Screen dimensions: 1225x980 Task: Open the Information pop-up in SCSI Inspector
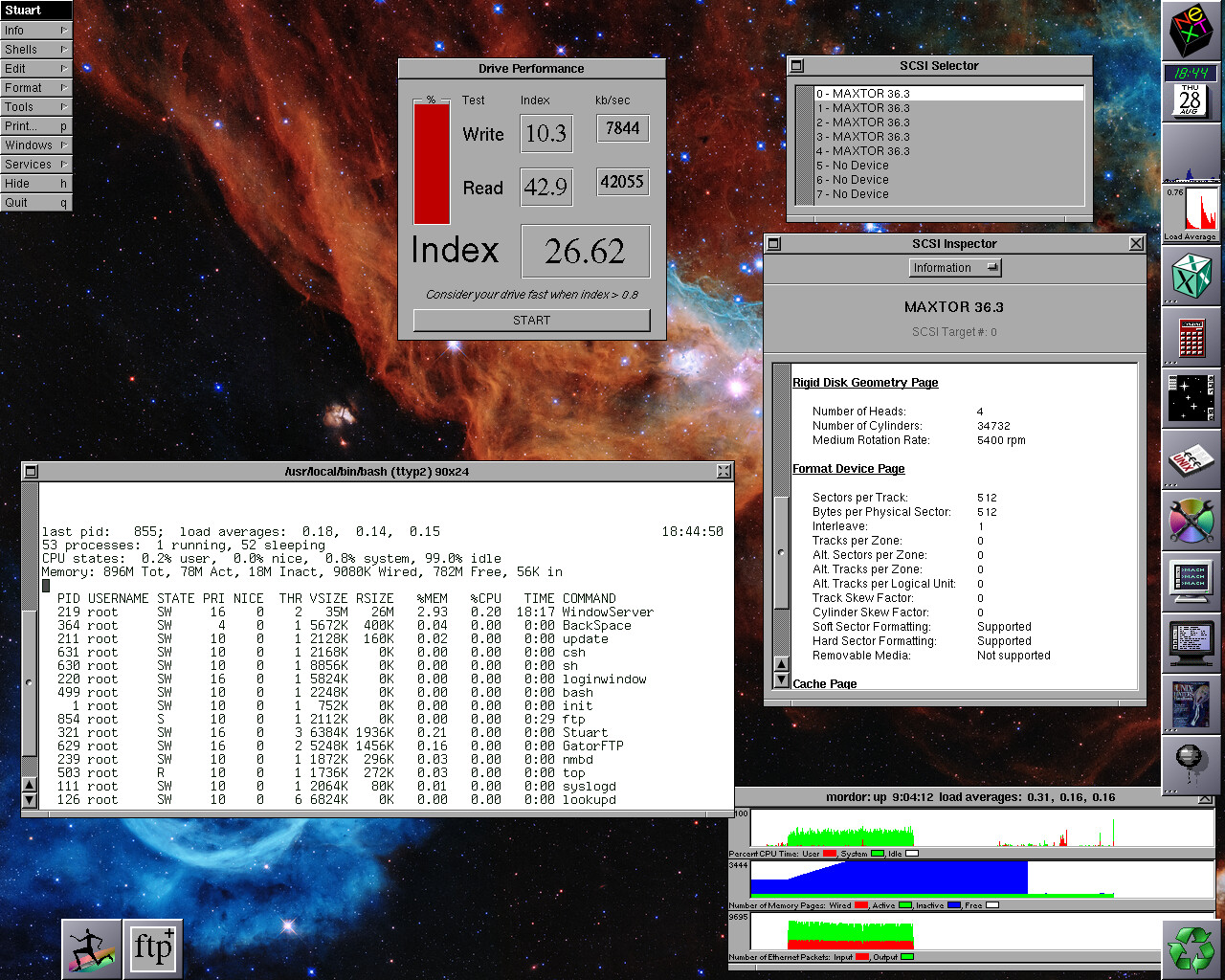[x=954, y=268]
